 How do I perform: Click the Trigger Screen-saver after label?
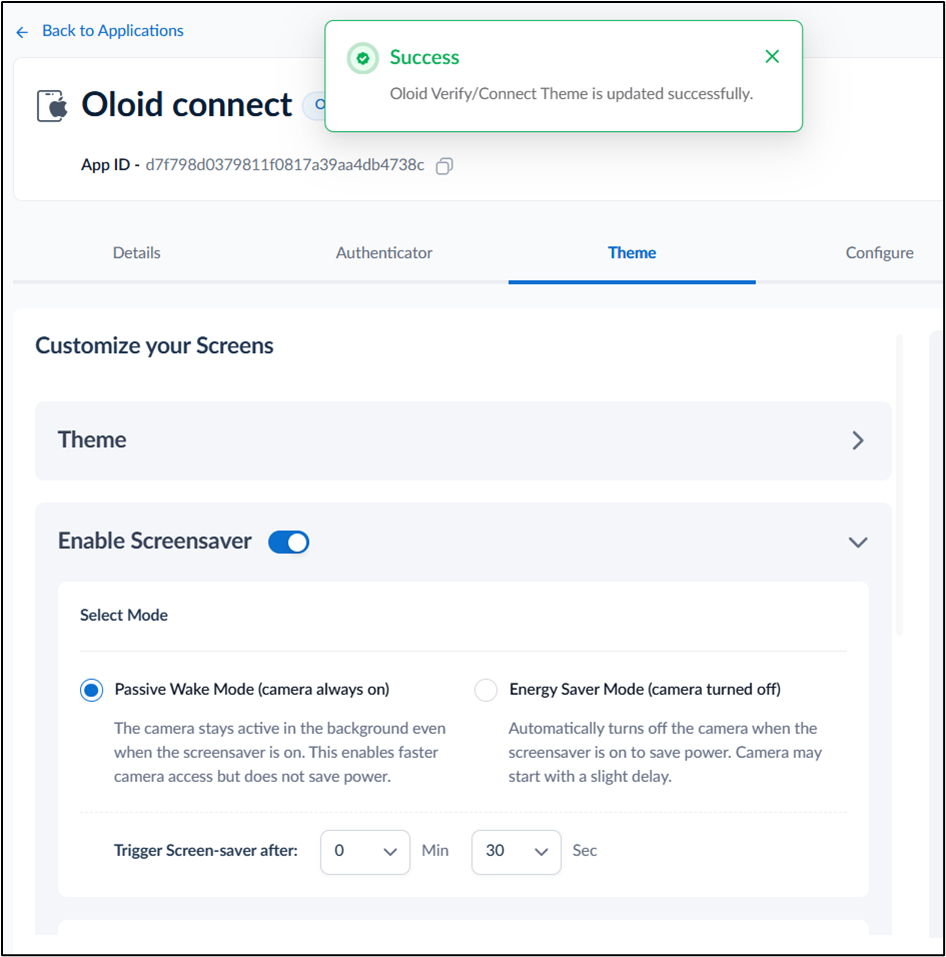[x=206, y=851]
